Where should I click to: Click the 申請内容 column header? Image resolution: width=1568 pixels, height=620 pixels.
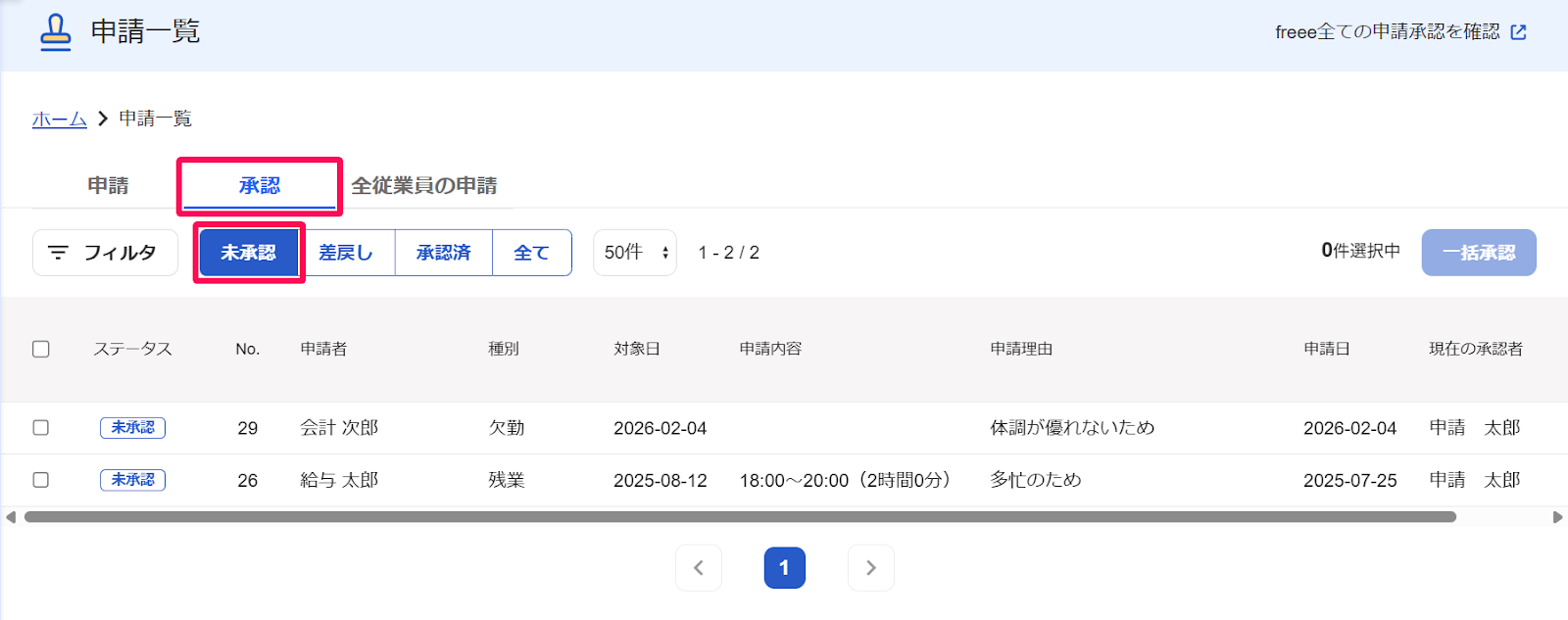point(770,349)
